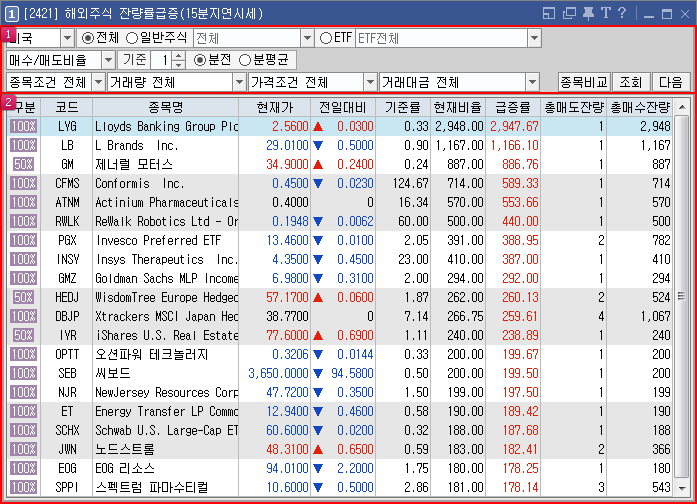
Task: Sort by the 코드 column header
Action: coord(67,107)
